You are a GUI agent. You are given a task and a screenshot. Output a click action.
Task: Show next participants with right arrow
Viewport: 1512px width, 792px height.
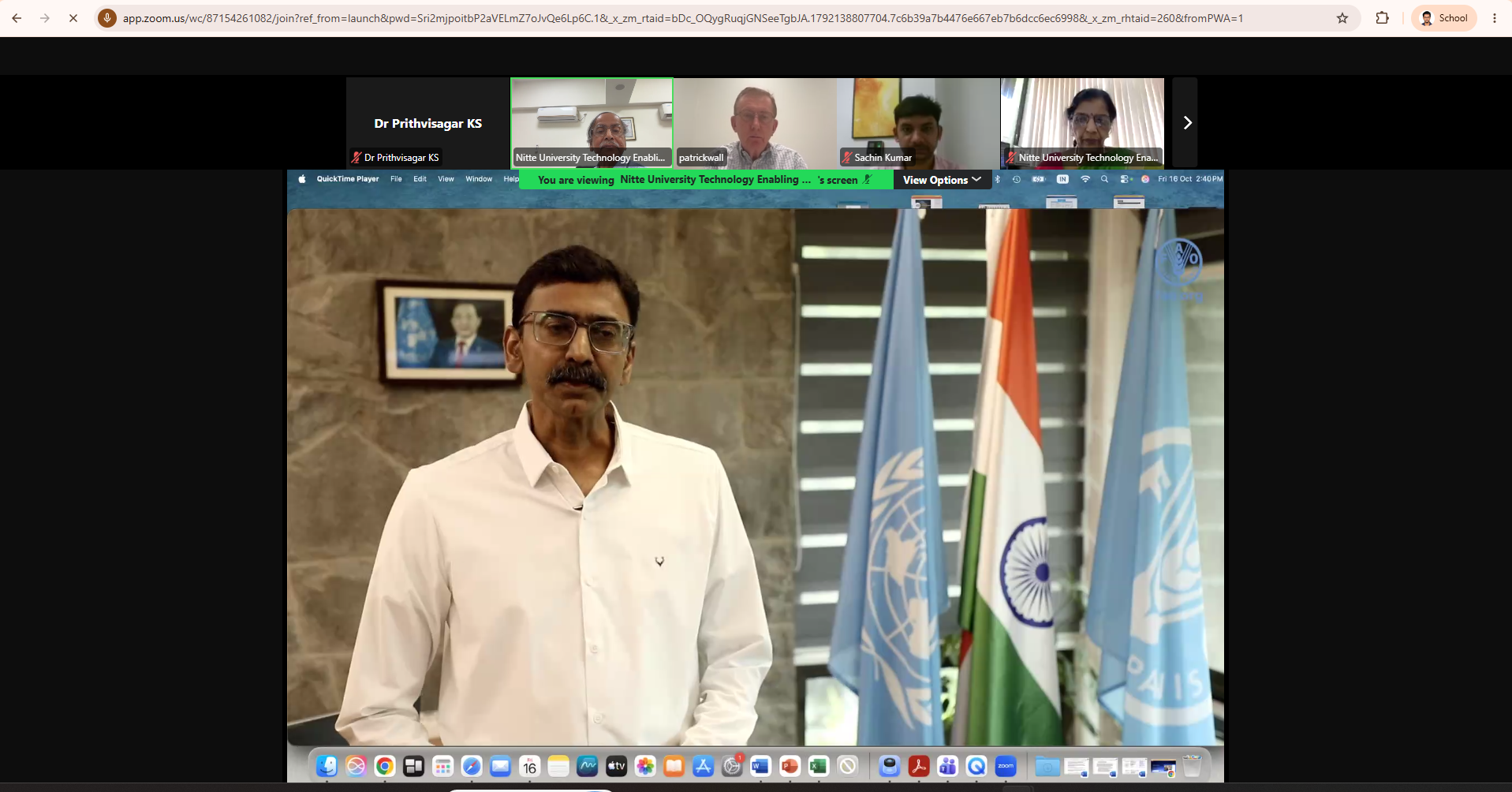pyautogui.click(x=1185, y=122)
